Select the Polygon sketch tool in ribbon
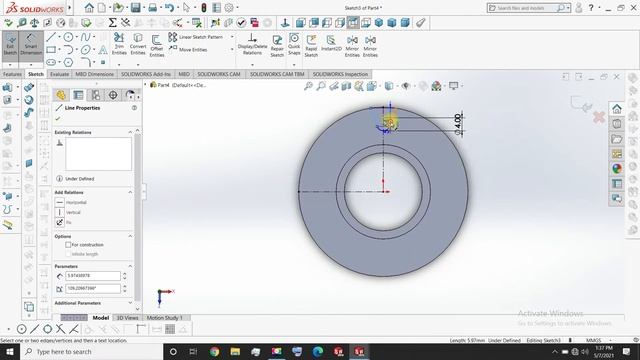 coord(68,62)
